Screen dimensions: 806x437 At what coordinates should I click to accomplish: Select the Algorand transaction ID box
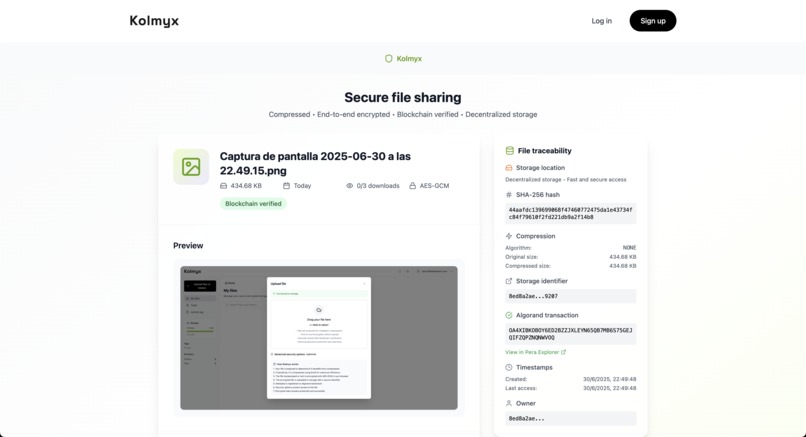[571, 334]
